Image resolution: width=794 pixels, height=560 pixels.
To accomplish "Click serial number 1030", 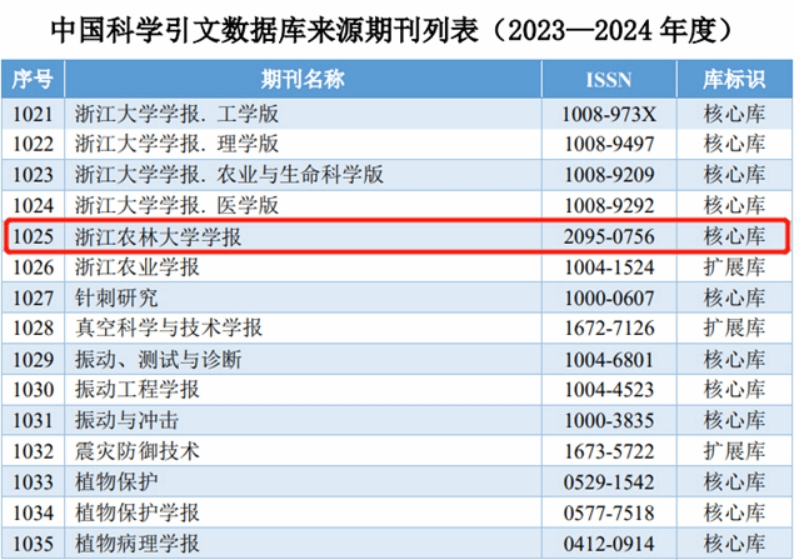I will tap(32, 390).
